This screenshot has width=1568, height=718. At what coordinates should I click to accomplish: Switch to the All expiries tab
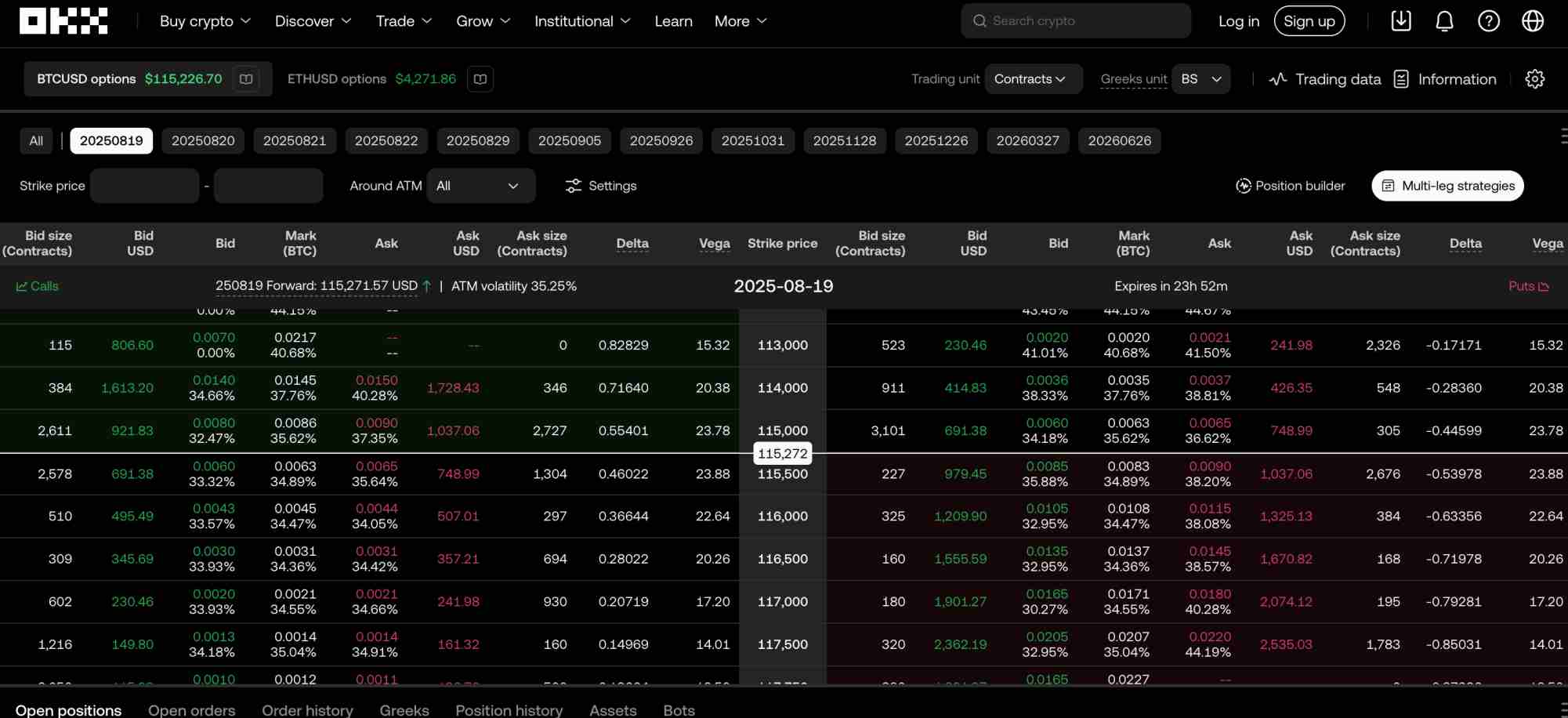(x=36, y=140)
